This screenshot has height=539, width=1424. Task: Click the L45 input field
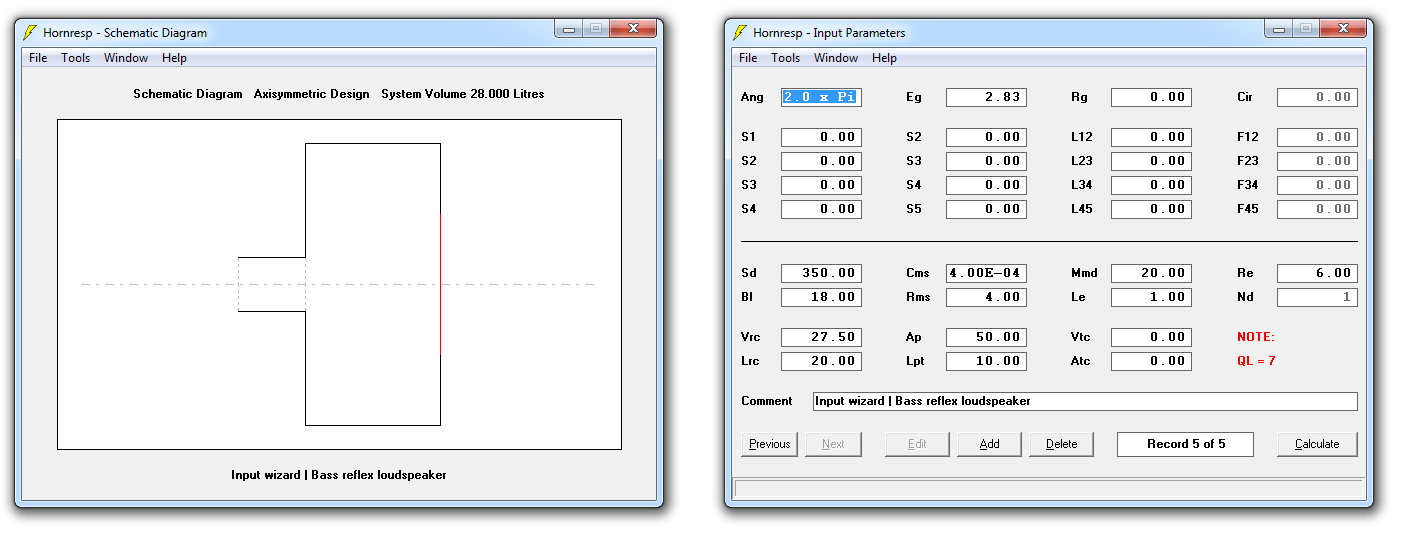point(1151,209)
